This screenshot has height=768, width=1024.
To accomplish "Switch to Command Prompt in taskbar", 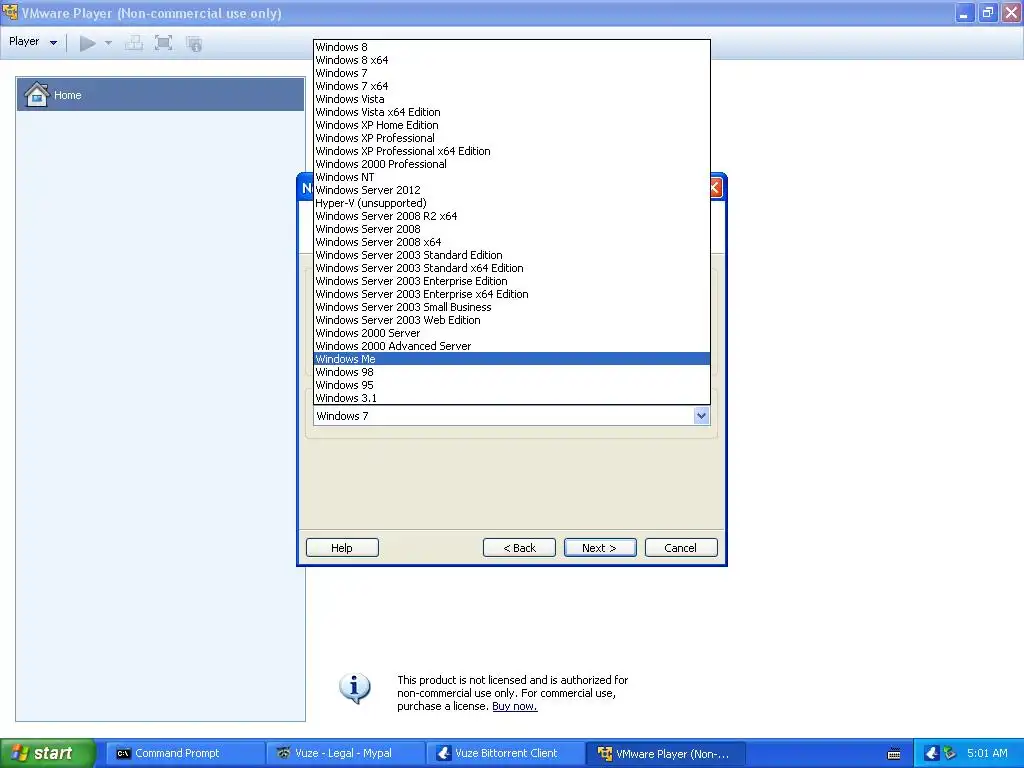I will click(x=185, y=754).
